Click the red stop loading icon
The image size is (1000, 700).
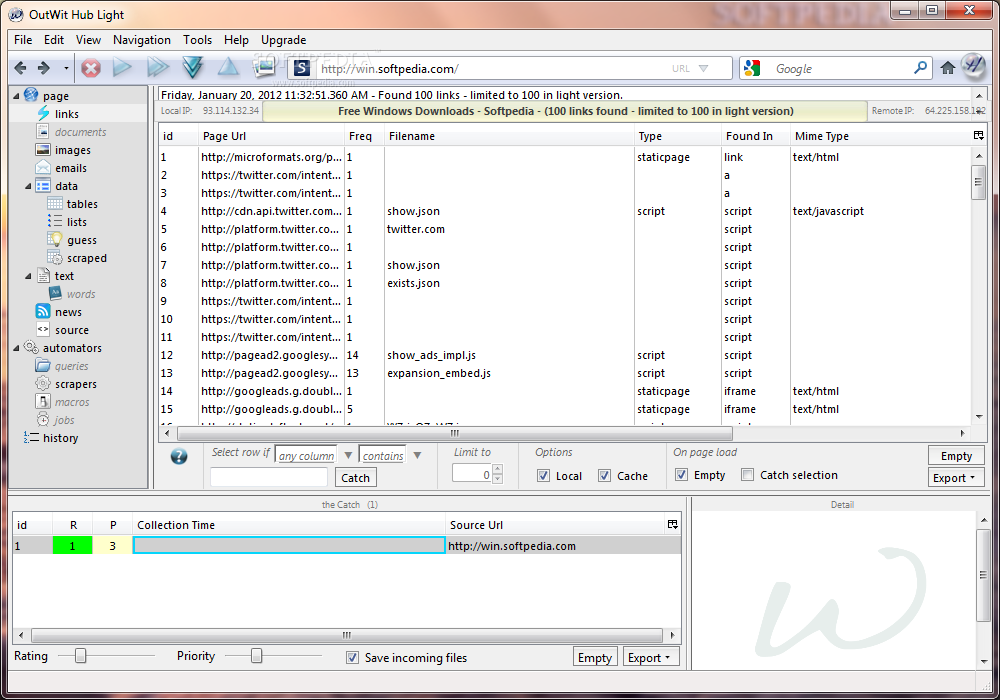[x=91, y=68]
